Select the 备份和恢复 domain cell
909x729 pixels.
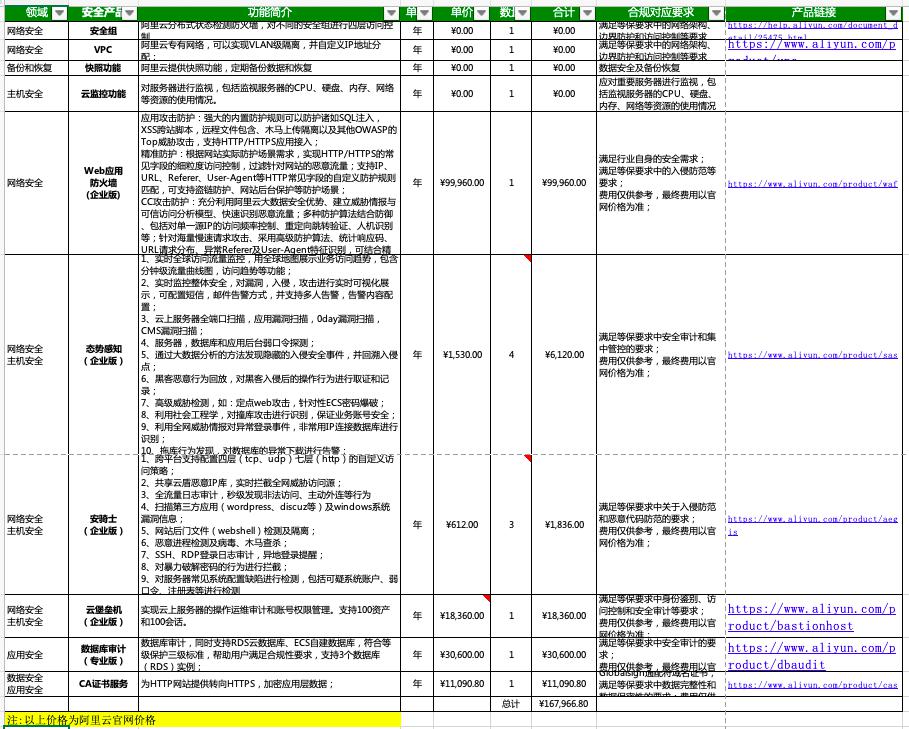click(x=37, y=68)
